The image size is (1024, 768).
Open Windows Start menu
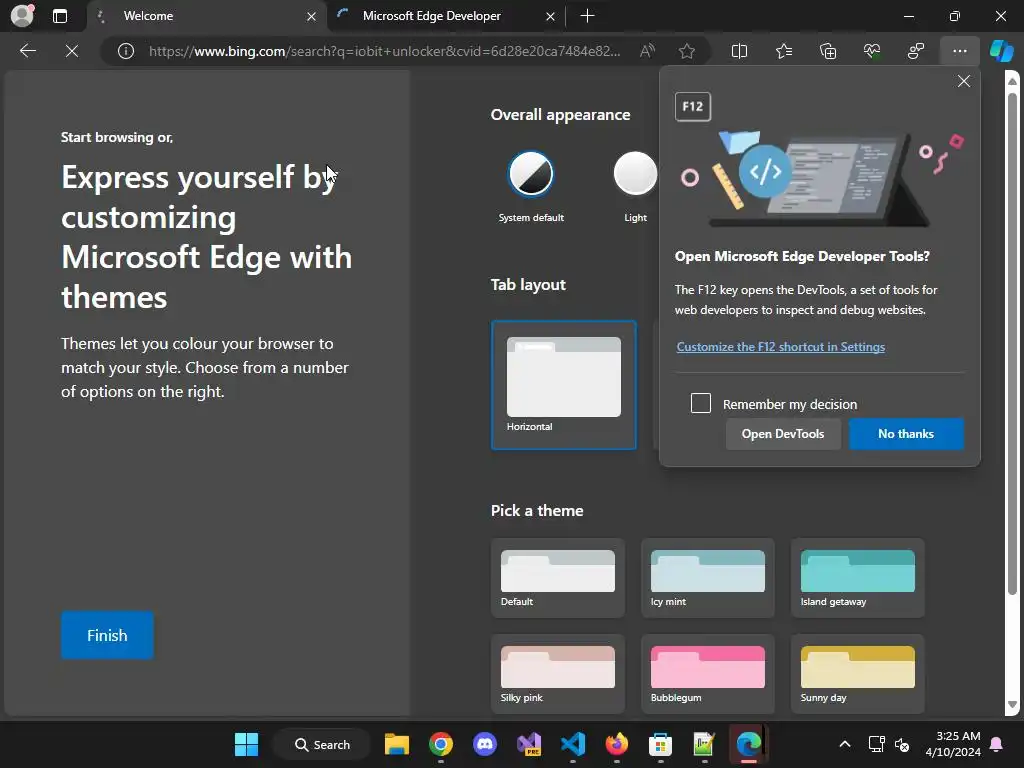246,744
